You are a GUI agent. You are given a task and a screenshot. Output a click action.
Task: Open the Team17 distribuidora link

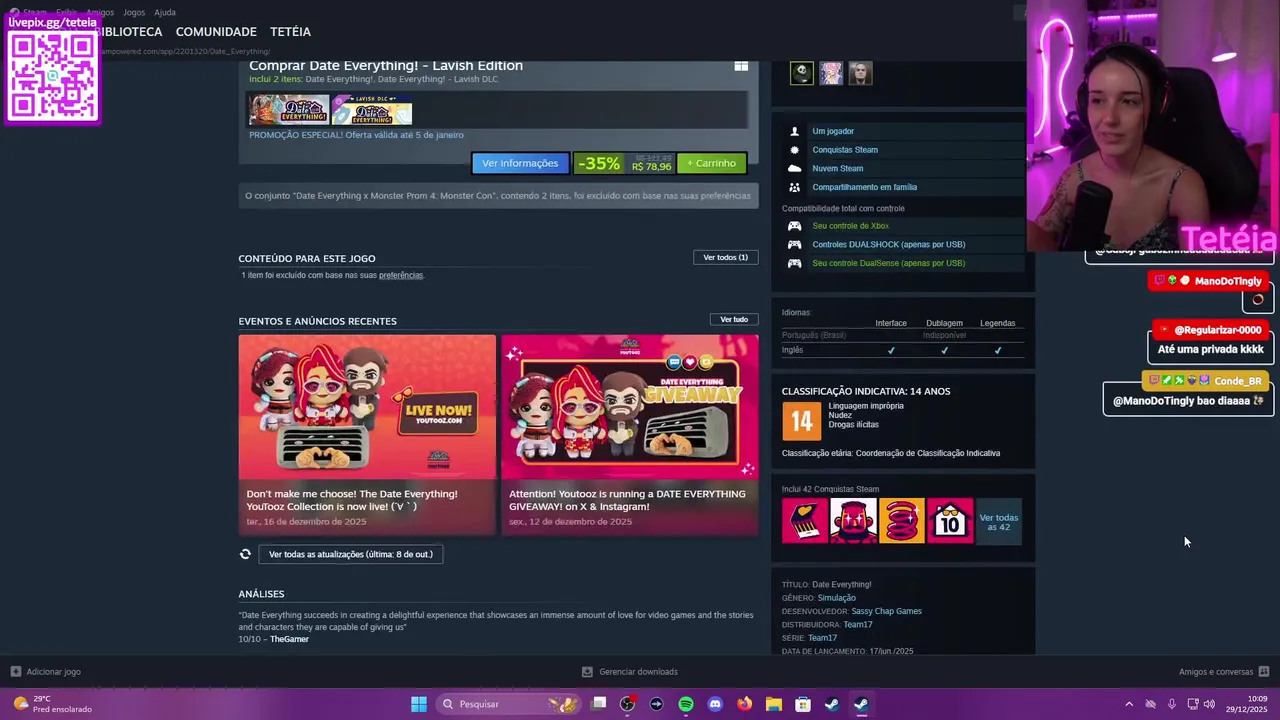(858, 624)
